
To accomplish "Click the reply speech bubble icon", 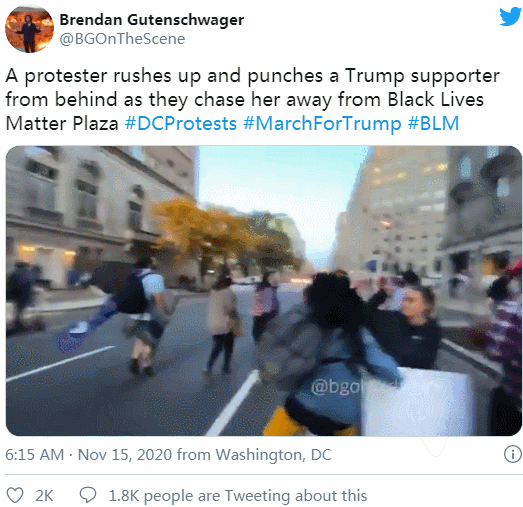I will 88,495.
